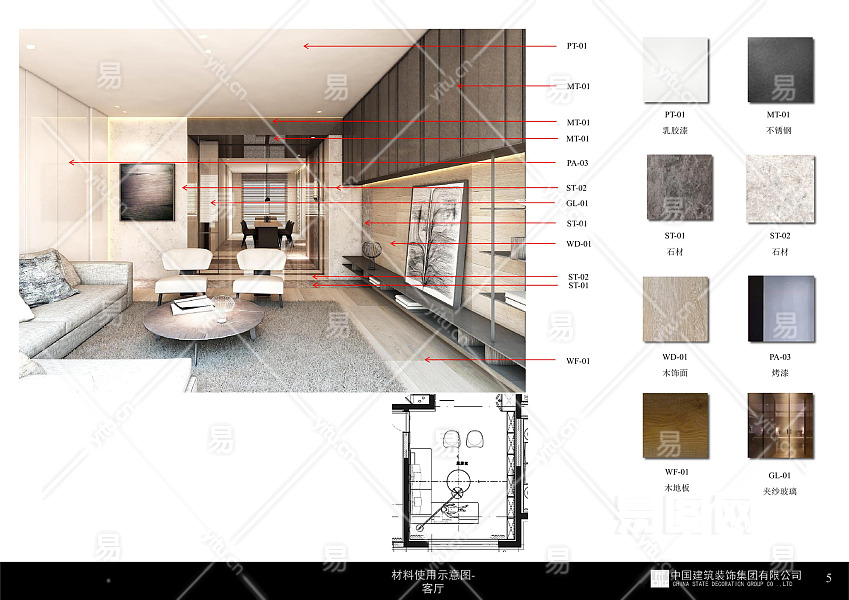This screenshot has width=849, height=600.
Task: Click the WF-01 callout label beside the render
Action: (x=578, y=361)
